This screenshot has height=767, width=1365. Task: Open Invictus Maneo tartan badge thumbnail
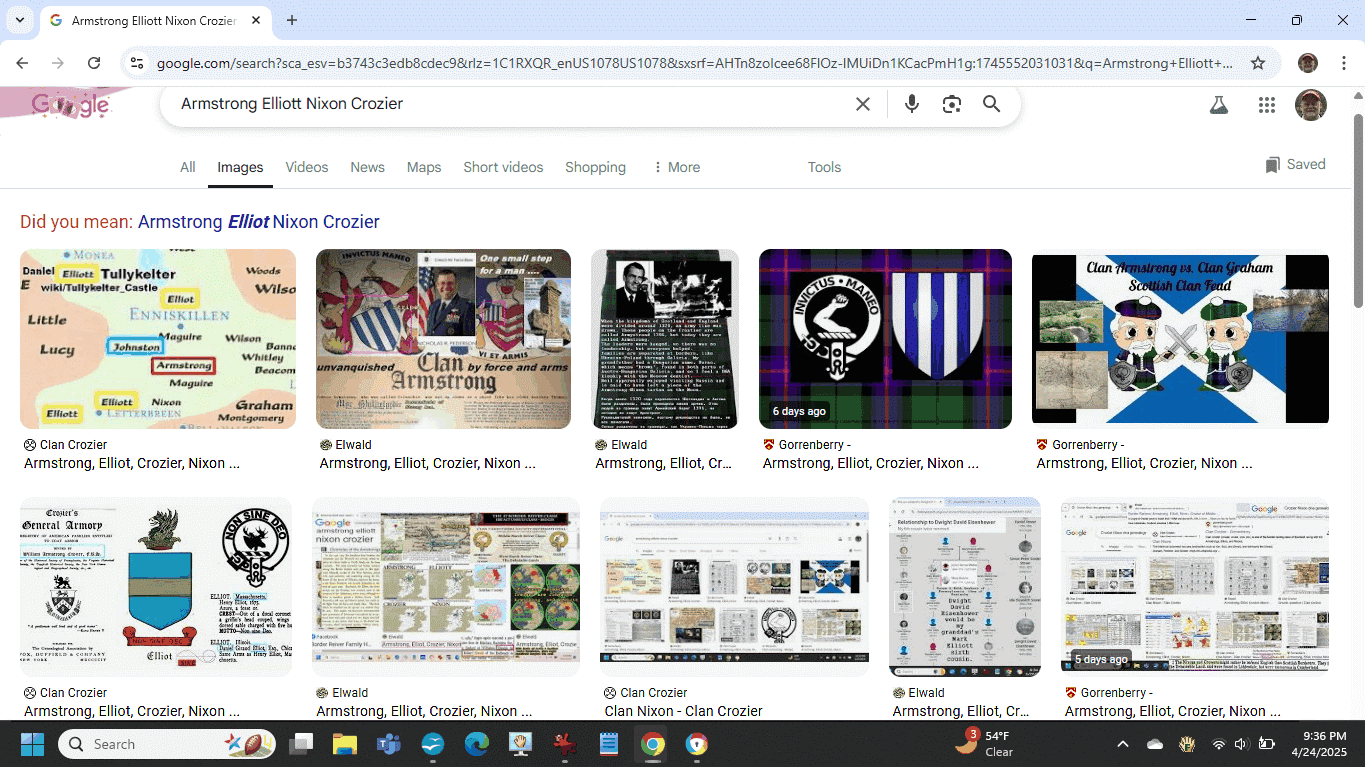885,339
